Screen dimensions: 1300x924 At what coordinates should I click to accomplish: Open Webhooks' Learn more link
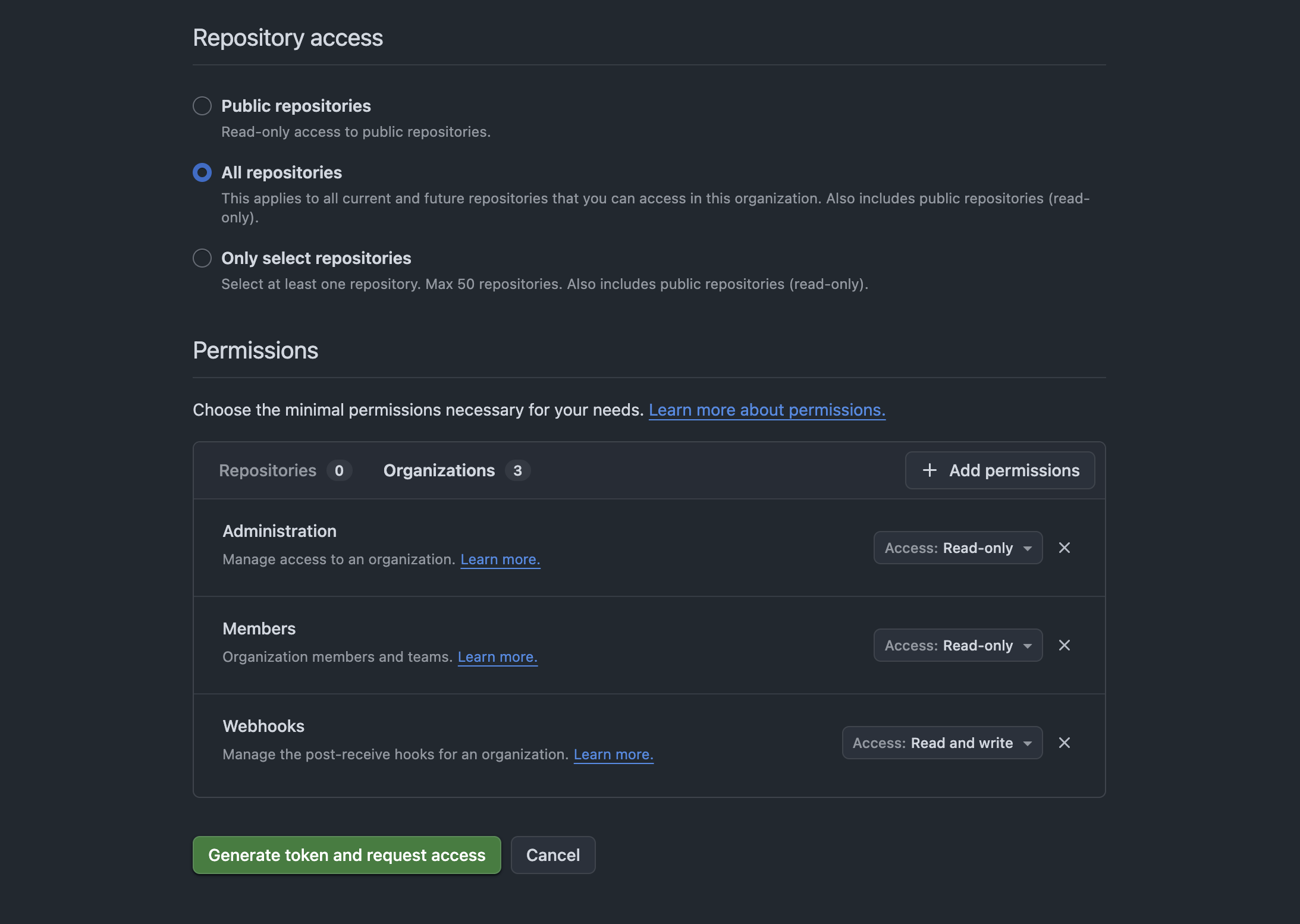click(613, 755)
